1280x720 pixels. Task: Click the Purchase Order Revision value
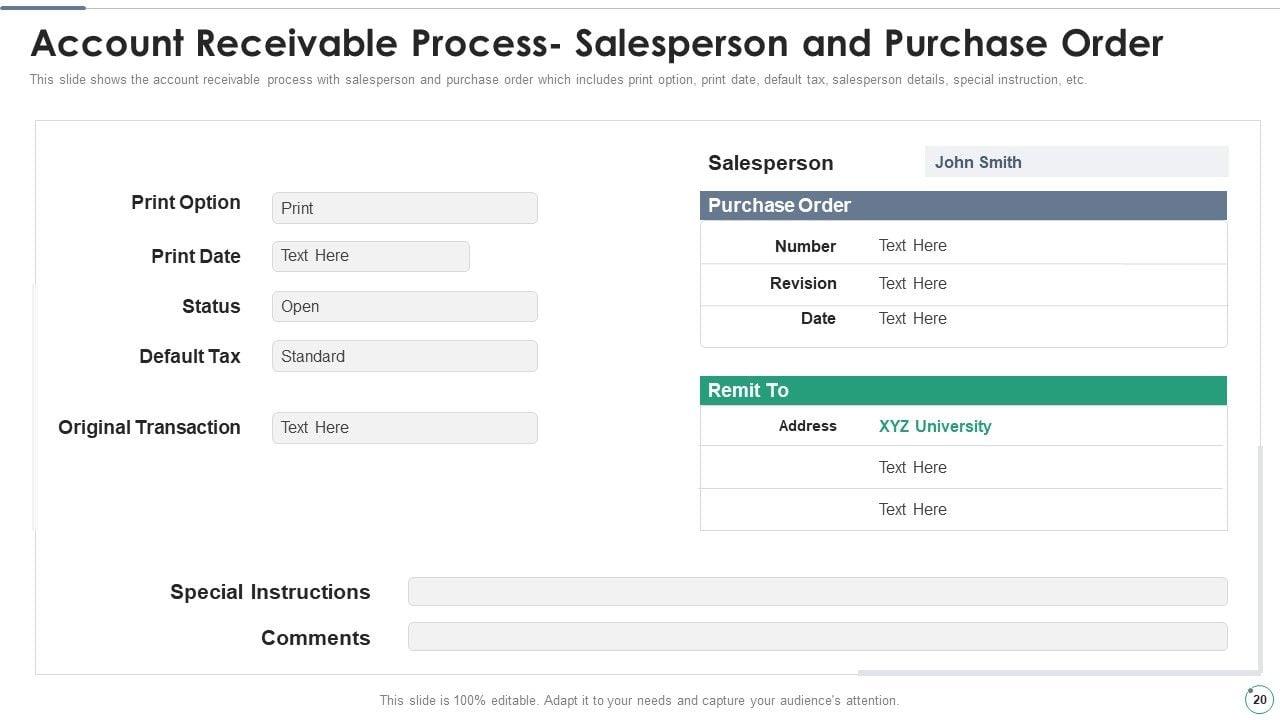pos(912,284)
